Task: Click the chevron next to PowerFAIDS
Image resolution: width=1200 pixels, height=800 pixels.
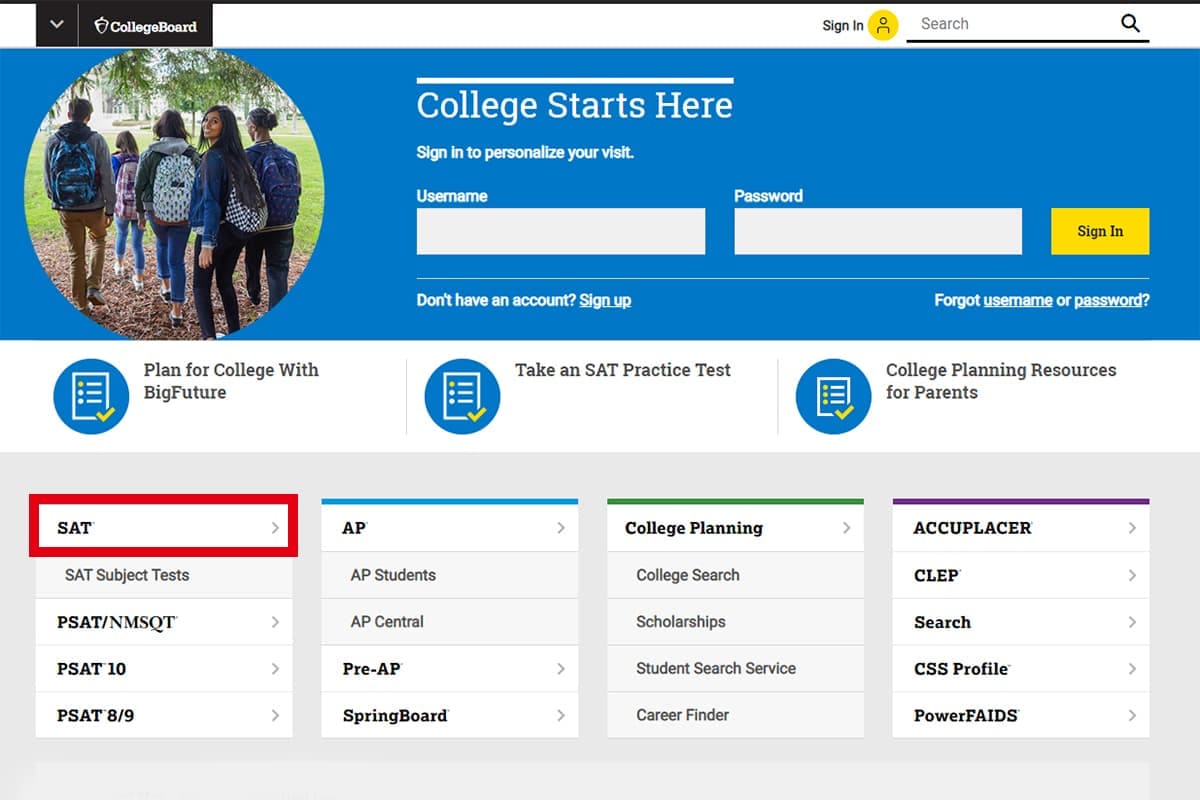Action: [x=1132, y=716]
